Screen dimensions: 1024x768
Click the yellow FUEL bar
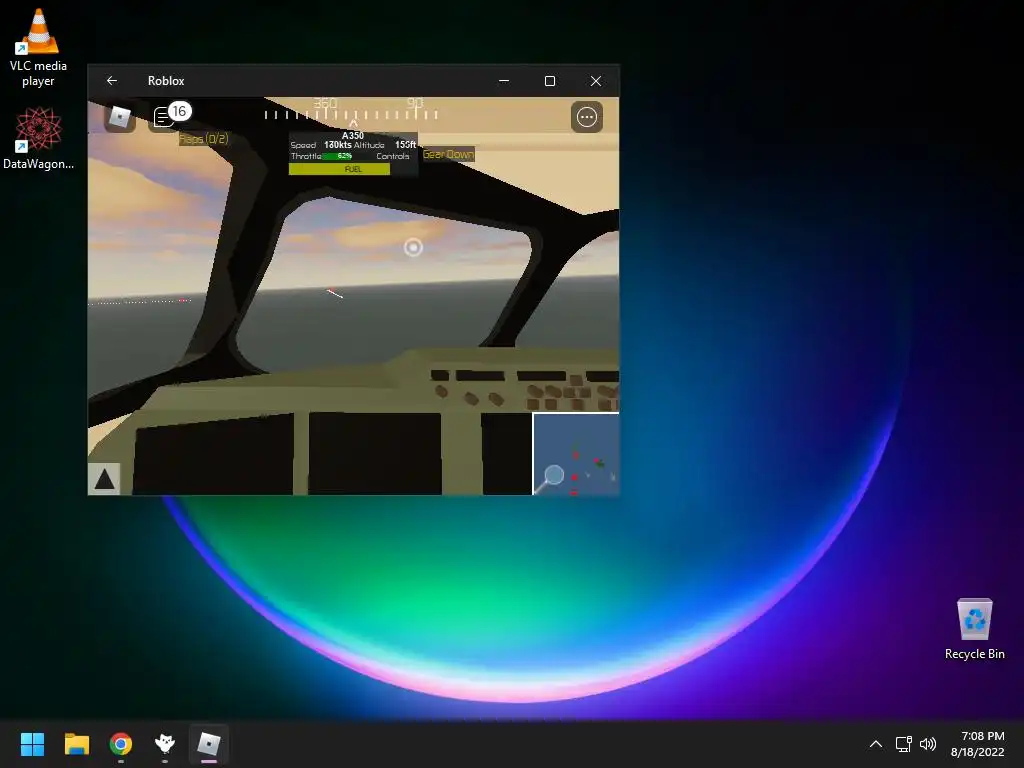(x=340, y=169)
